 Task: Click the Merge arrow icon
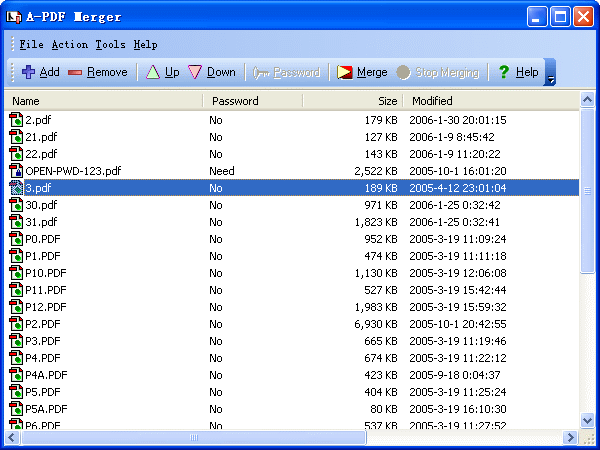(344, 72)
